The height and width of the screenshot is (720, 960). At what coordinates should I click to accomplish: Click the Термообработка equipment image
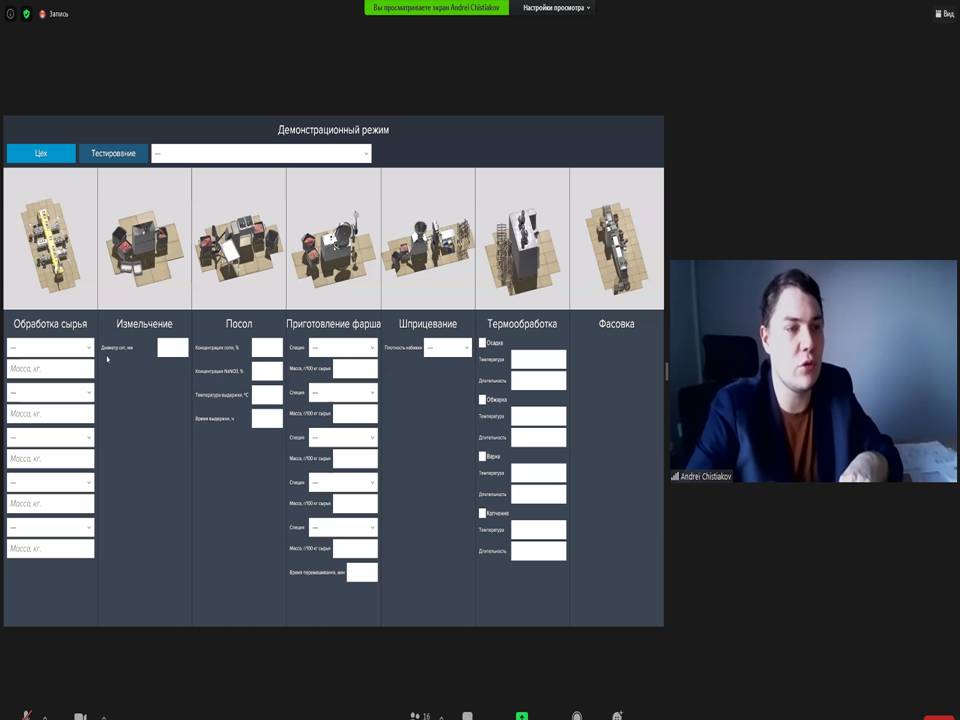click(522, 239)
